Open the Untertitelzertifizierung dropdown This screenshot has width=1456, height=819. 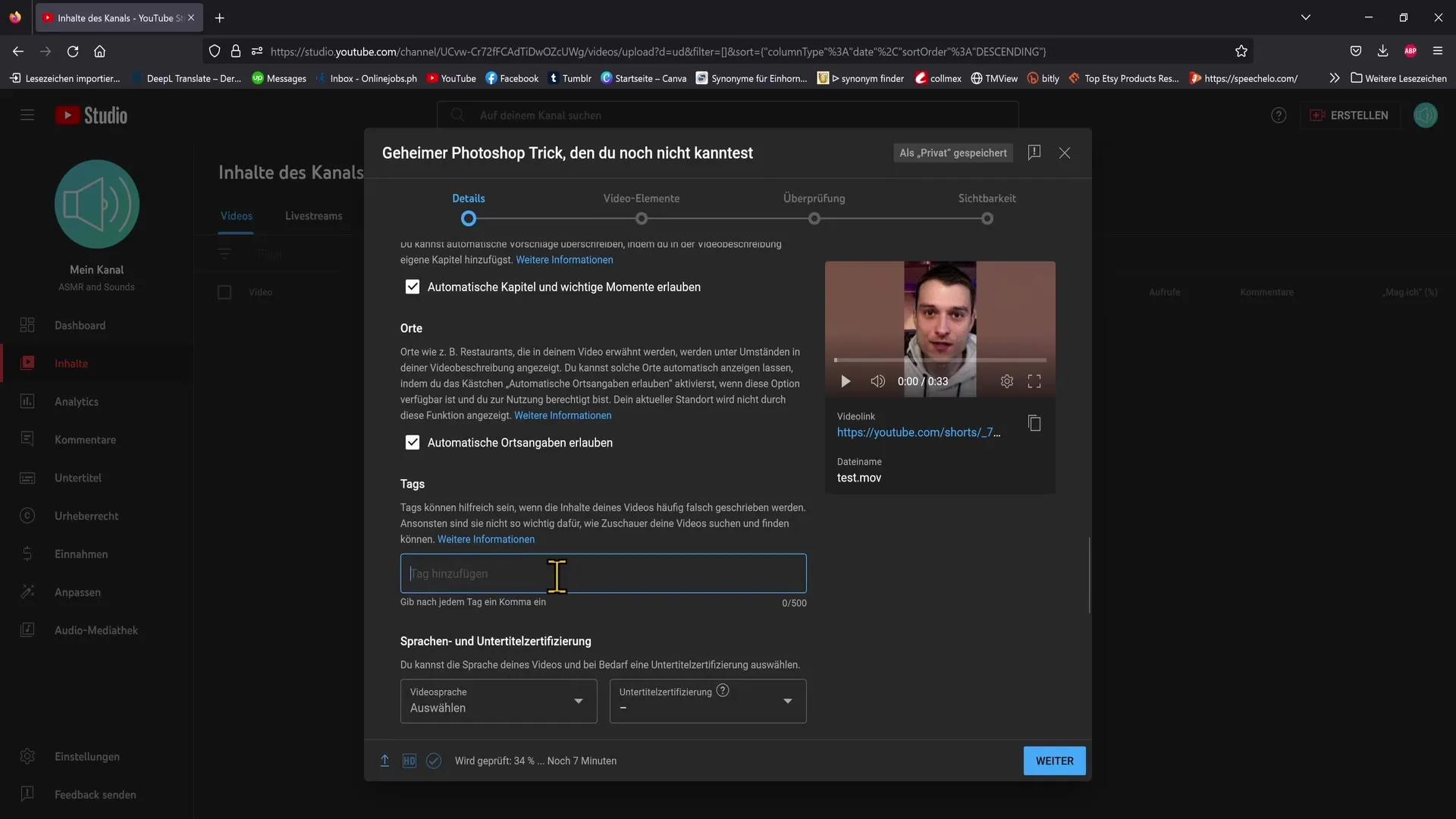coord(708,701)
